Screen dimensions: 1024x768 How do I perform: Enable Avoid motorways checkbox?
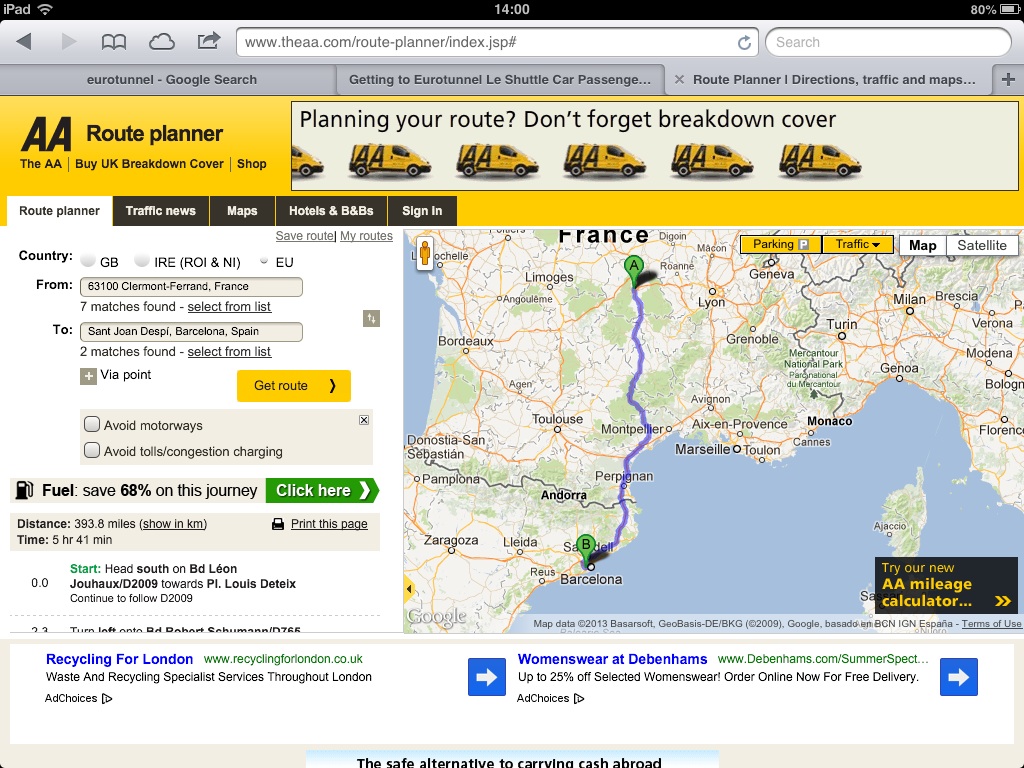(x=92, y=424)
